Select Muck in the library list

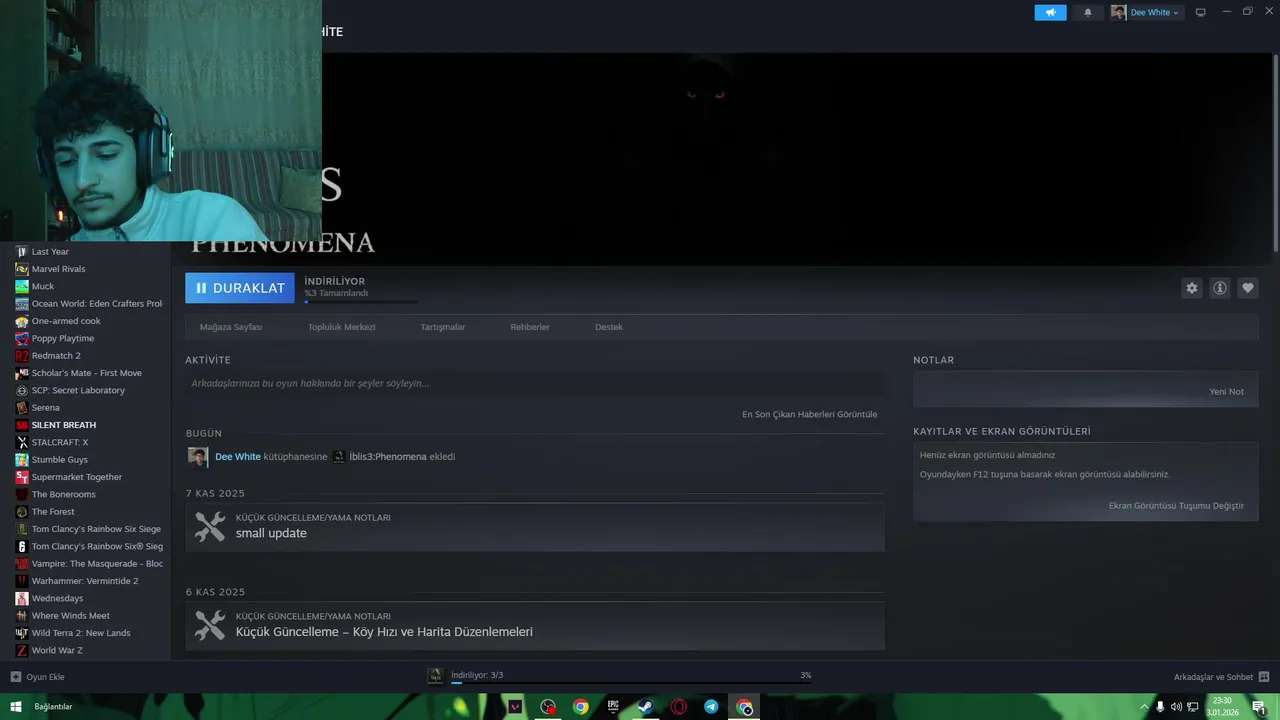43,286
